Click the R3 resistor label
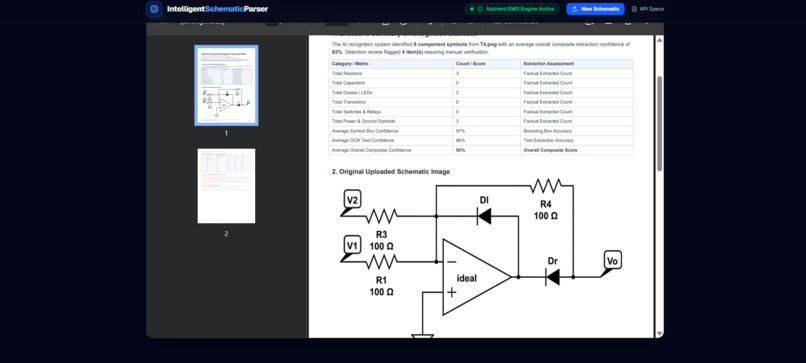The image size is (806, 363). pos(381,235)
